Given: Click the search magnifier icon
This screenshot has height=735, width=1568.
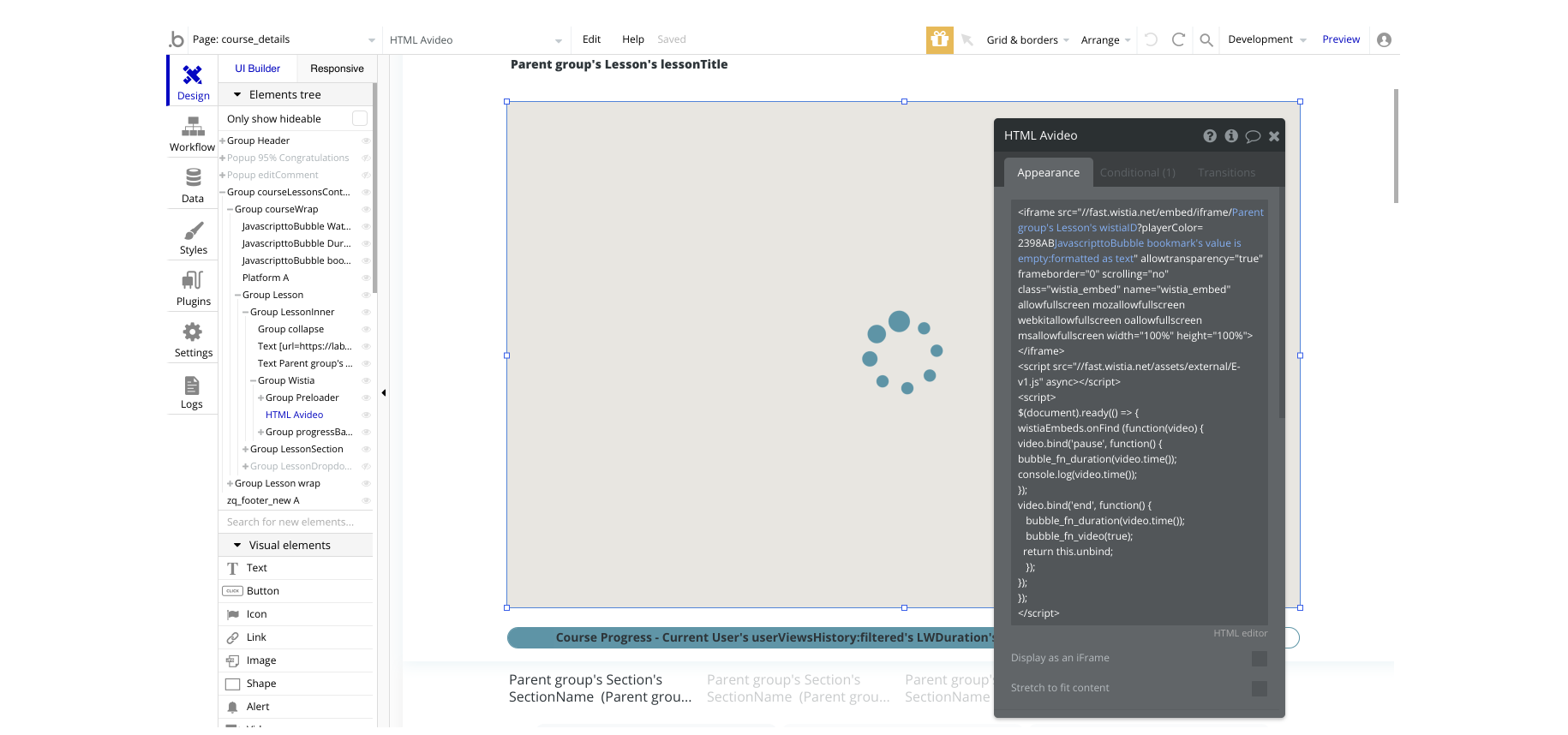Looking at the screenshot, I should click(1206, 39).
